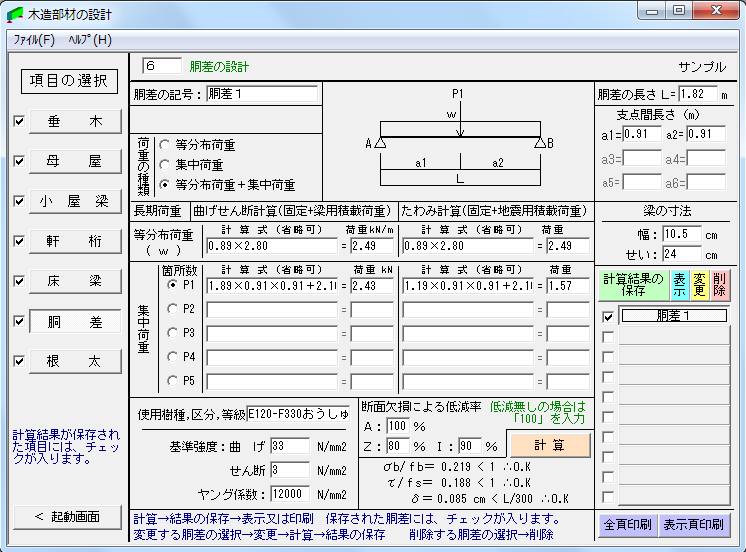
Task: Toggle the 軒桁 checkbox
Action: pyautogui.click(x=19, y=241)
